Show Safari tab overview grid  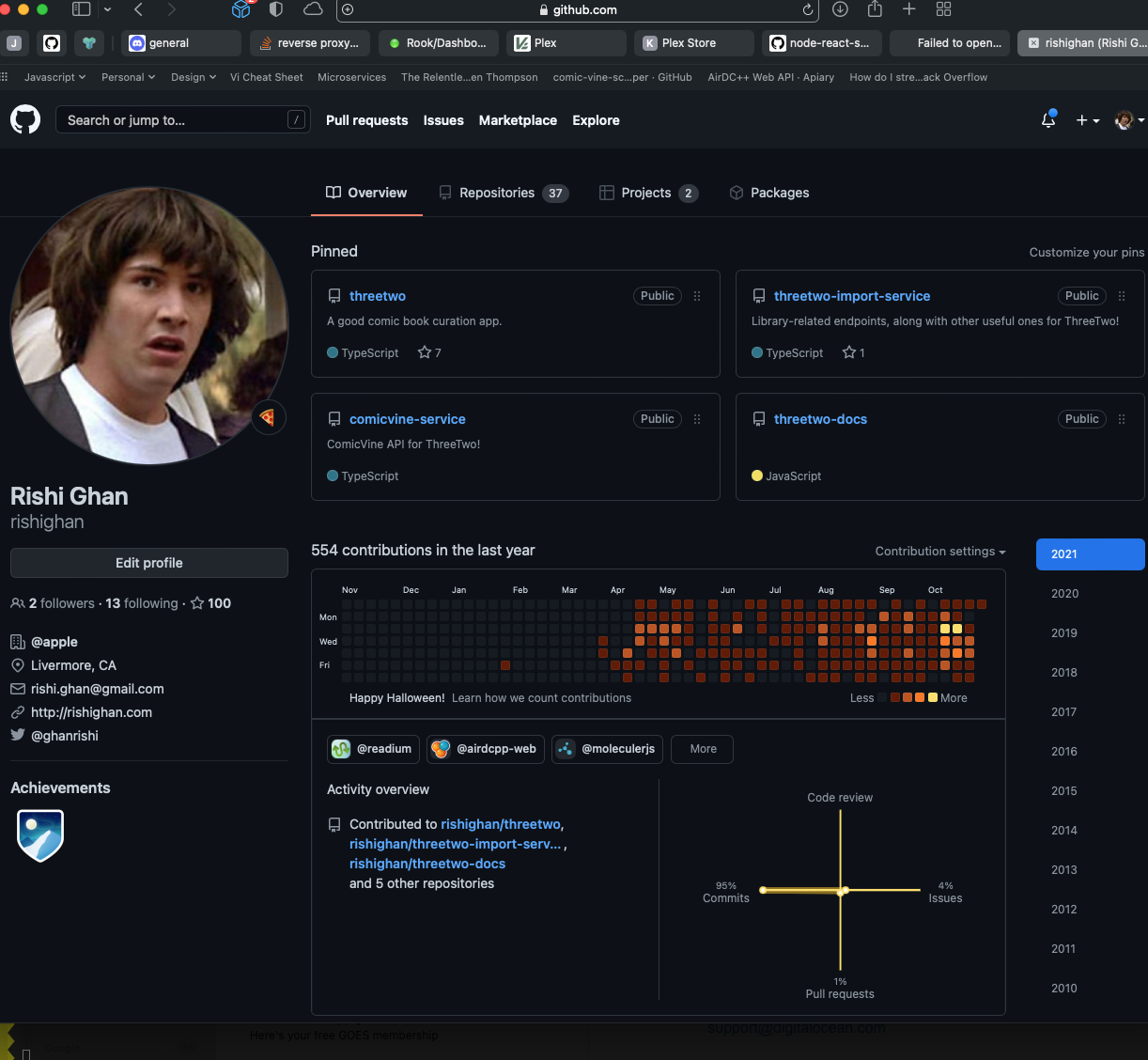click(943, 9)
